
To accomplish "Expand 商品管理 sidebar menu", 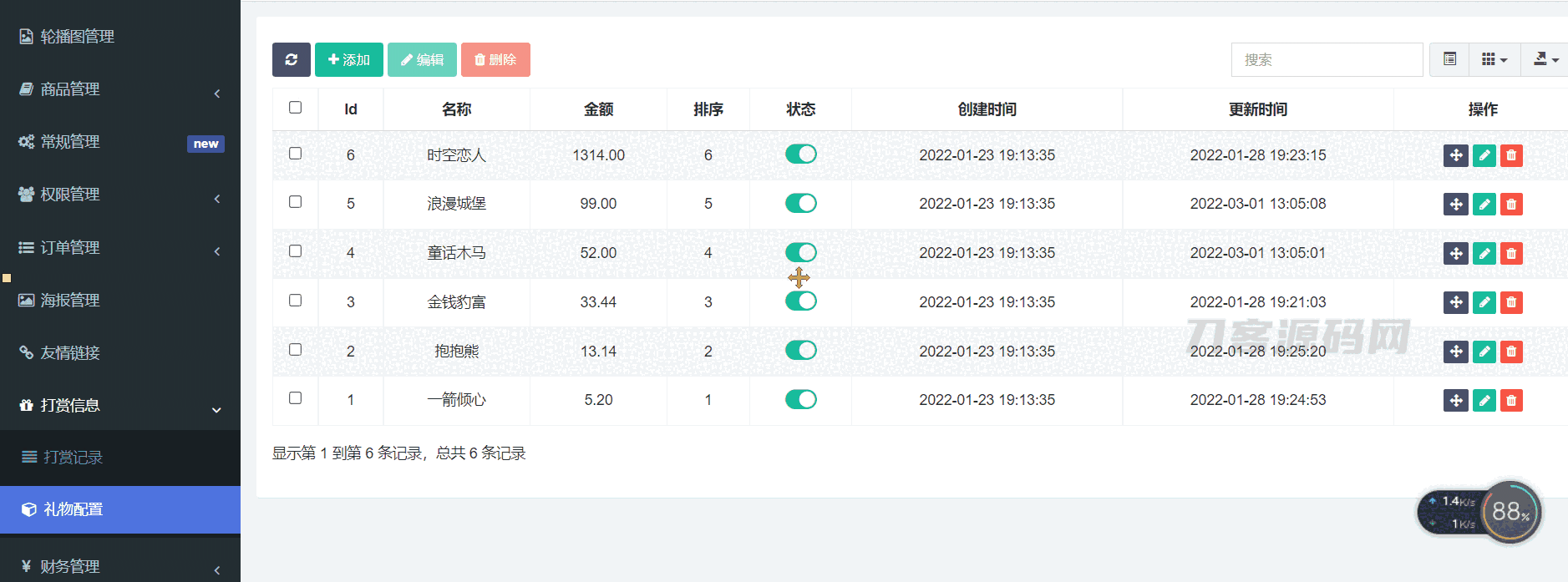I will tap(120, 89).
